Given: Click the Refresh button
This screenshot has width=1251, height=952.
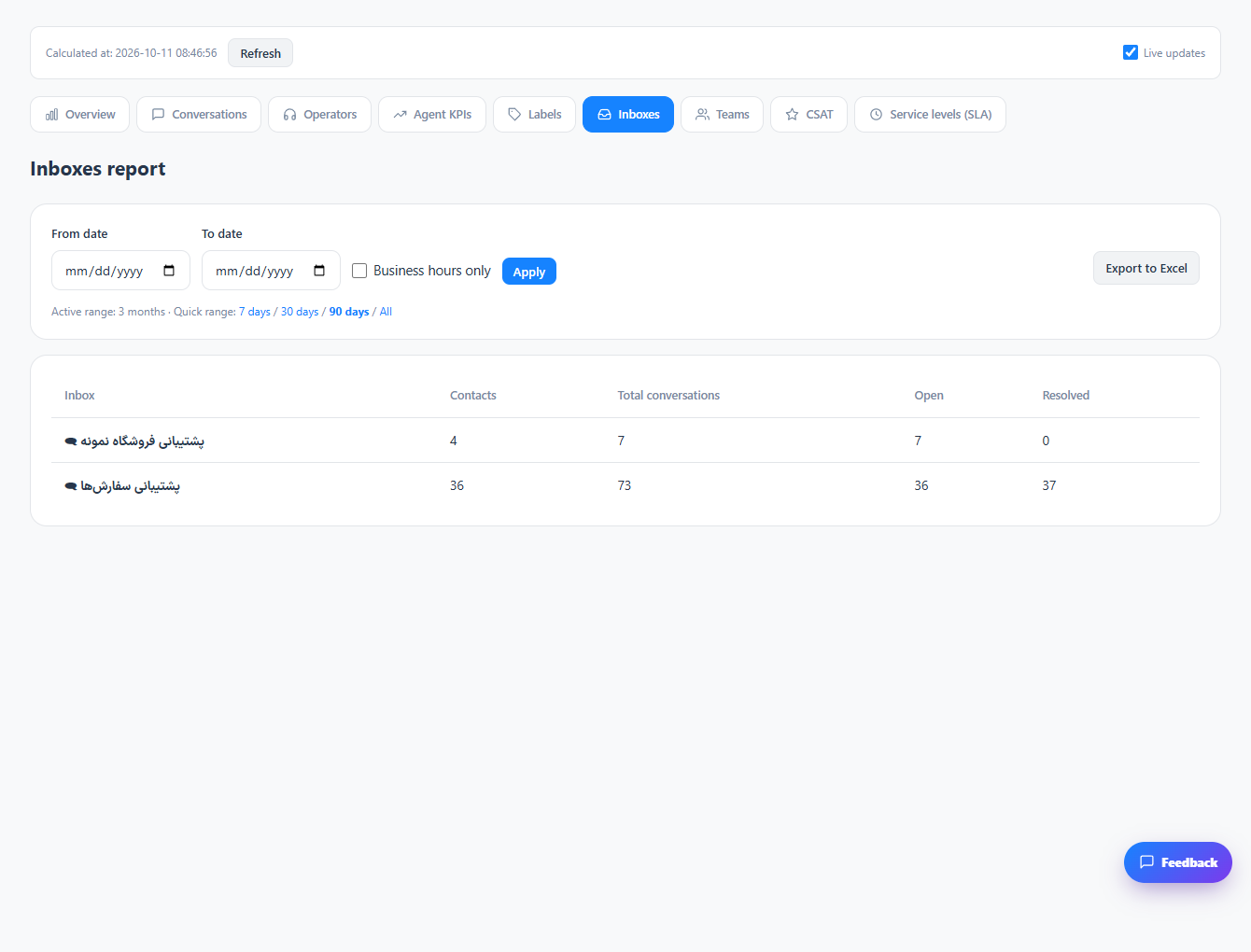Looking at the screenshot, I should pos(260,53).
